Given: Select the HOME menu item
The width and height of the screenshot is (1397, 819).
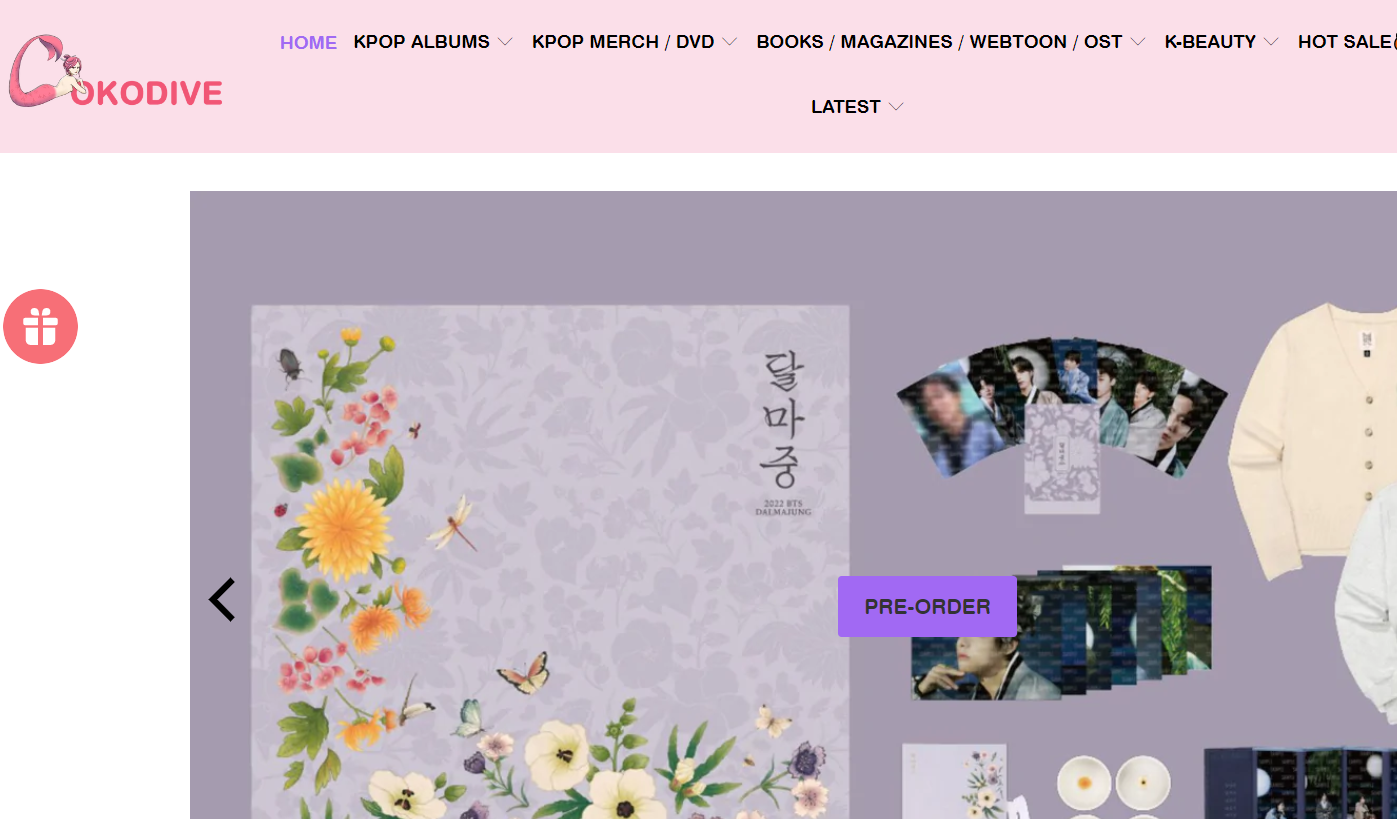Looking at the screenshot, I should 308,42.
